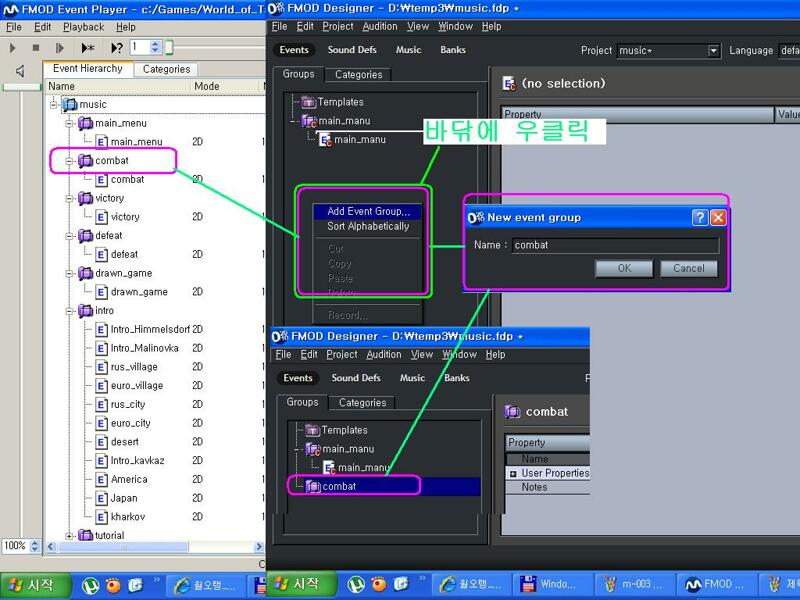Switch to Event Hierarchy tab
This screenshot has height=600, width=800.
point(87,68)
